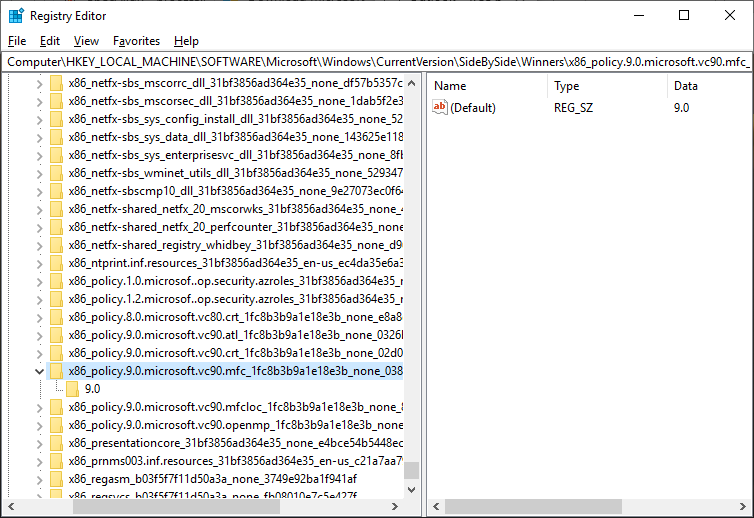Open the Help menu
The image size is (754, 518).
pos(186,41)
